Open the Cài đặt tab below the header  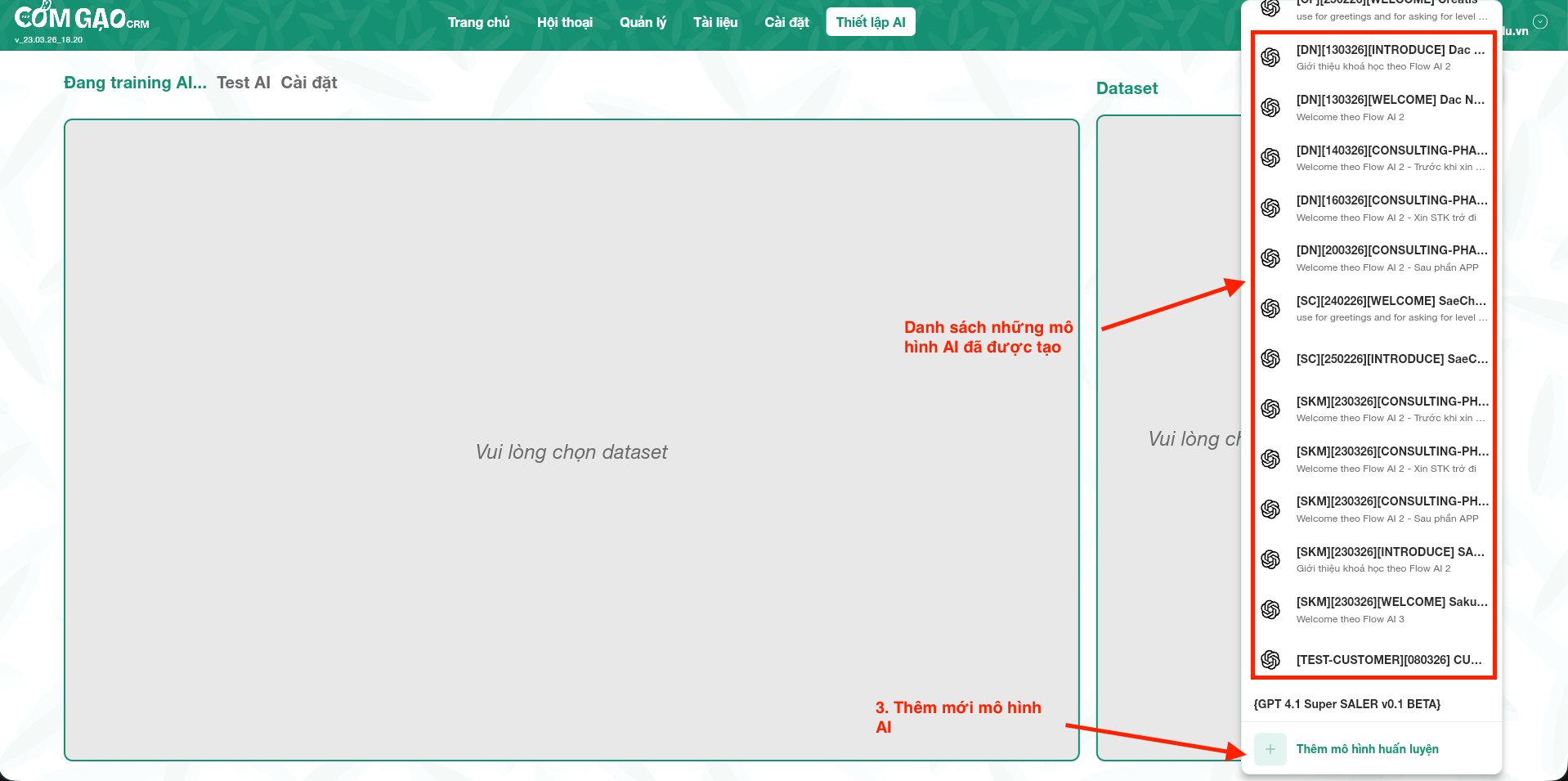pyautogui.click(x=309, y=83)
